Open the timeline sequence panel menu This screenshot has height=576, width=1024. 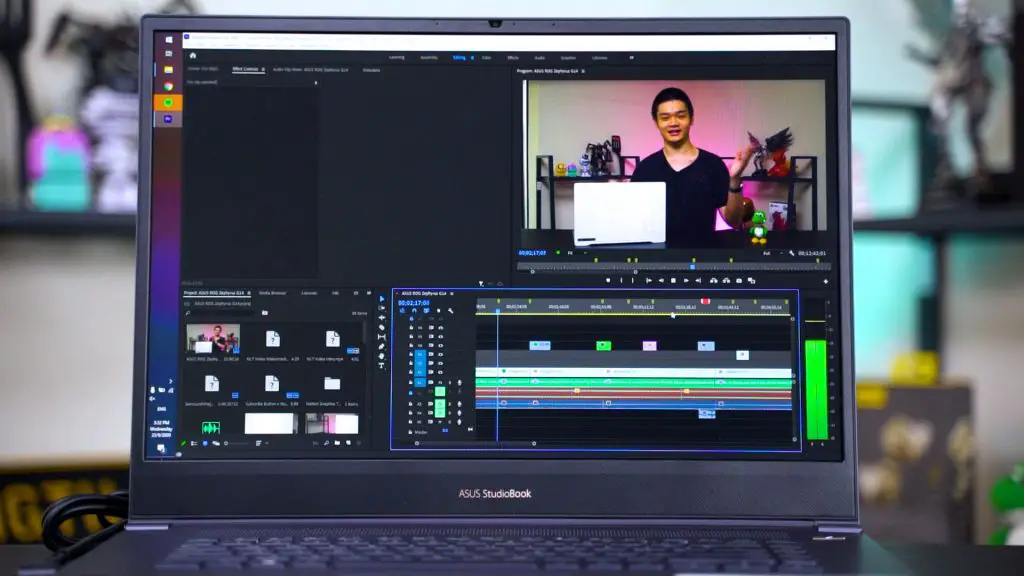[452, 293]
